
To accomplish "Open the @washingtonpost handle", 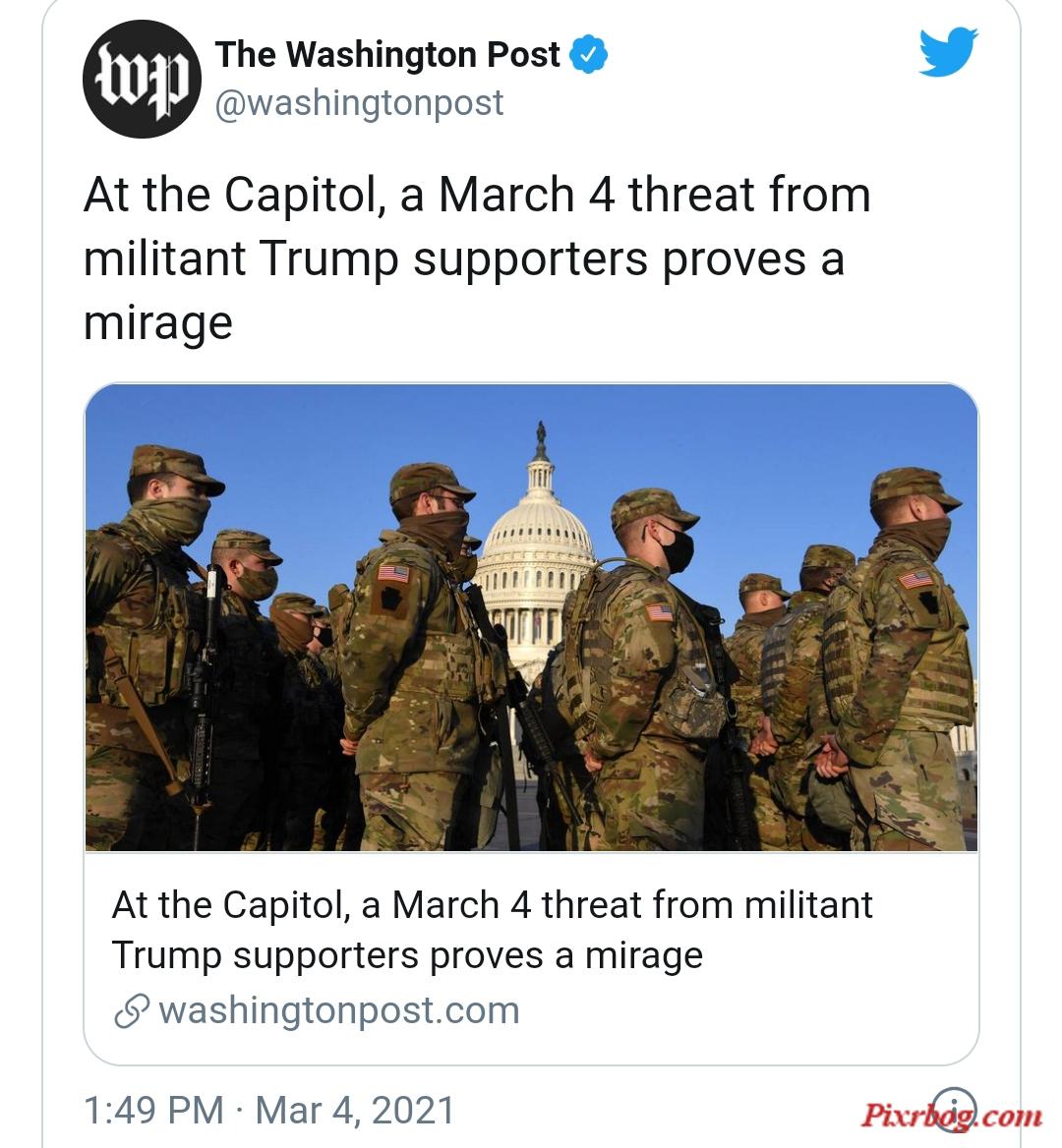I will (x=359, y=103).
